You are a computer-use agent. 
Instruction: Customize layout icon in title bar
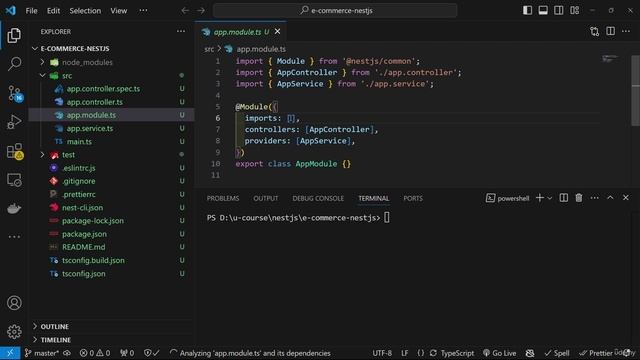coord(574,10)
